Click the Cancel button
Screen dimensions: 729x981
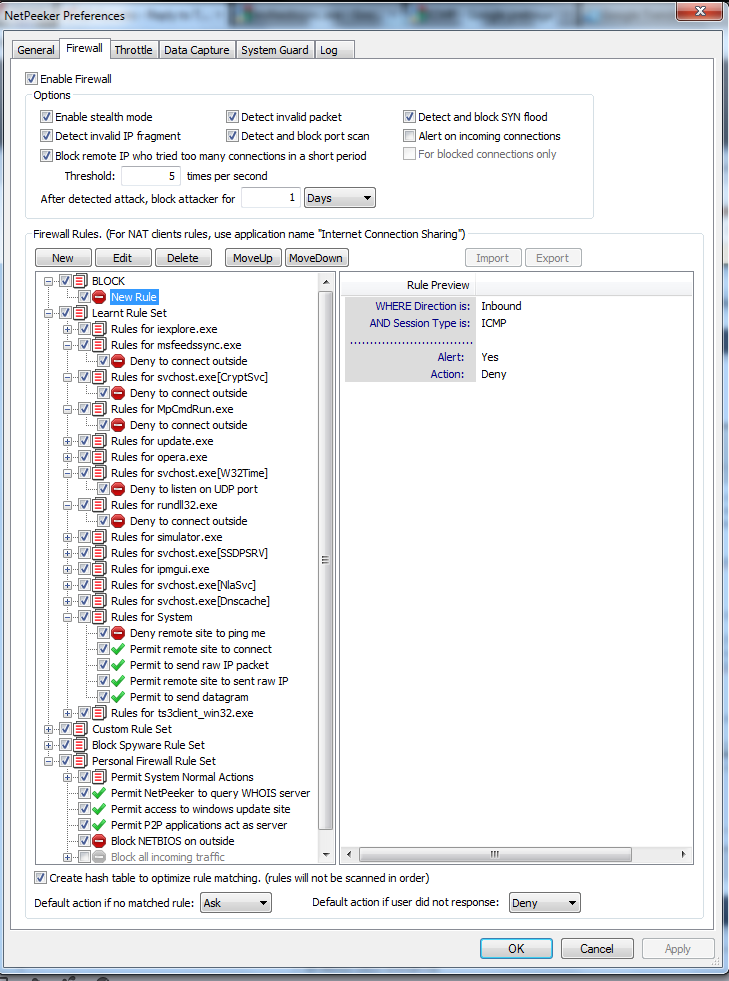click(x=597, y=948)
